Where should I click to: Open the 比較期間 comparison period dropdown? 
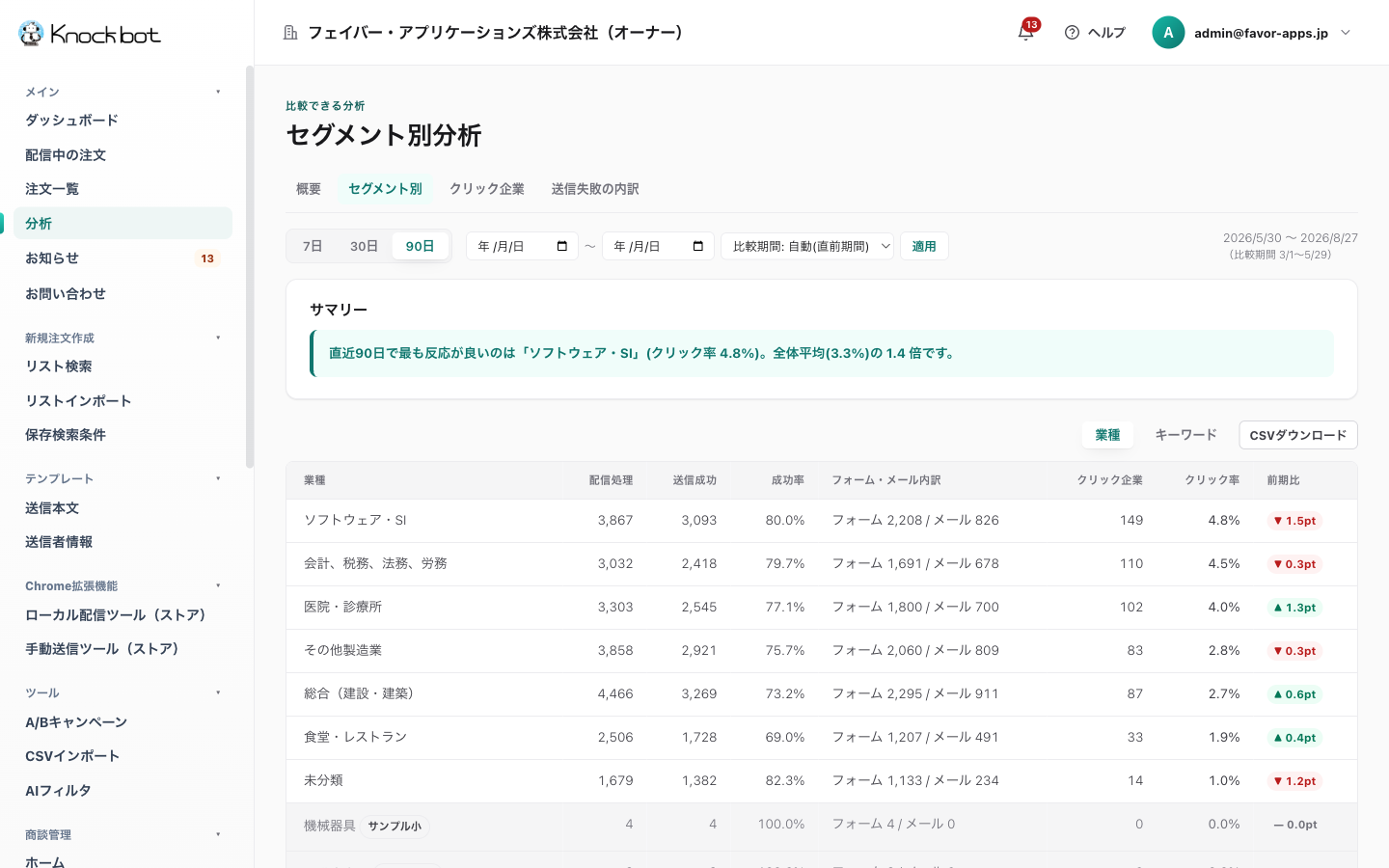pyautogui.click(x=807, y=246)
